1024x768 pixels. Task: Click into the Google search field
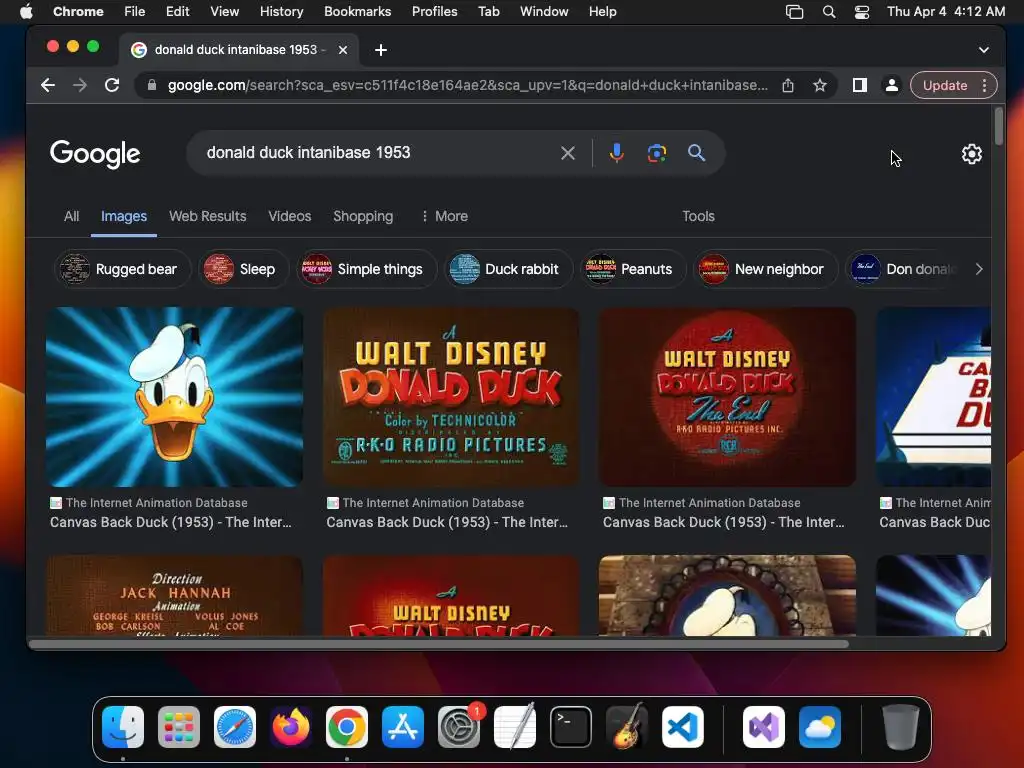(379, 153)
